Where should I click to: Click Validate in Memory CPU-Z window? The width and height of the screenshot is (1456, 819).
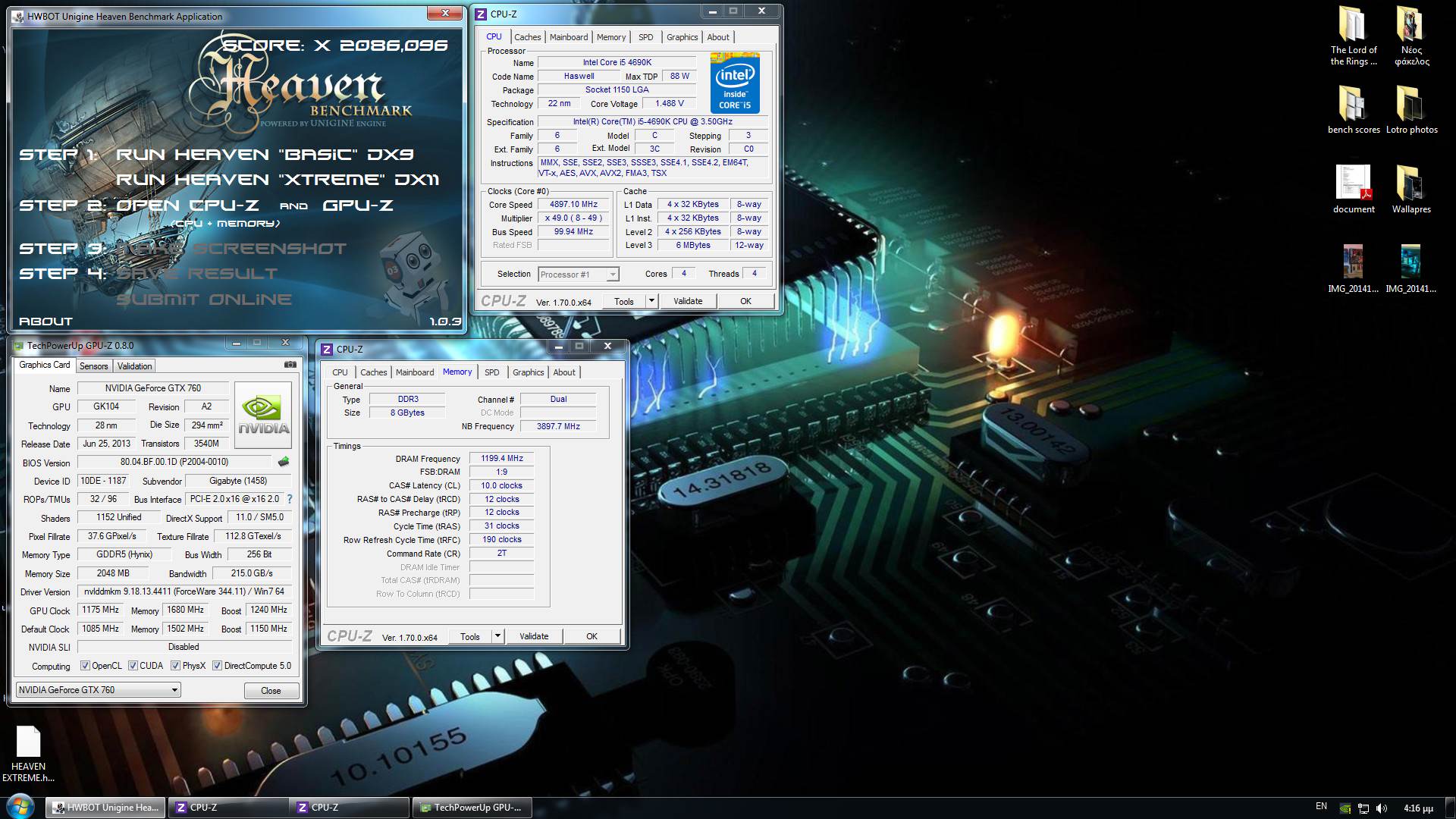[x=534, y=636]
